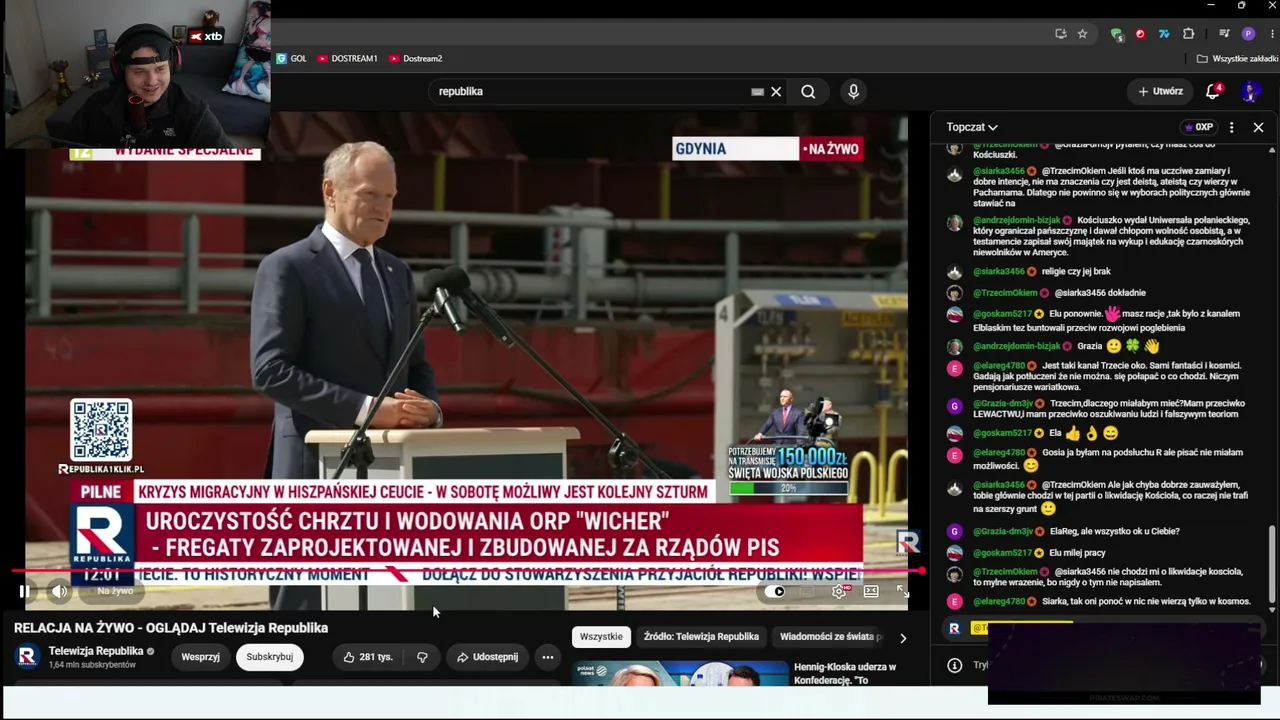Dislike the video
The image size is (1280, 720).
pyautogui.click(x=422, y=657)
